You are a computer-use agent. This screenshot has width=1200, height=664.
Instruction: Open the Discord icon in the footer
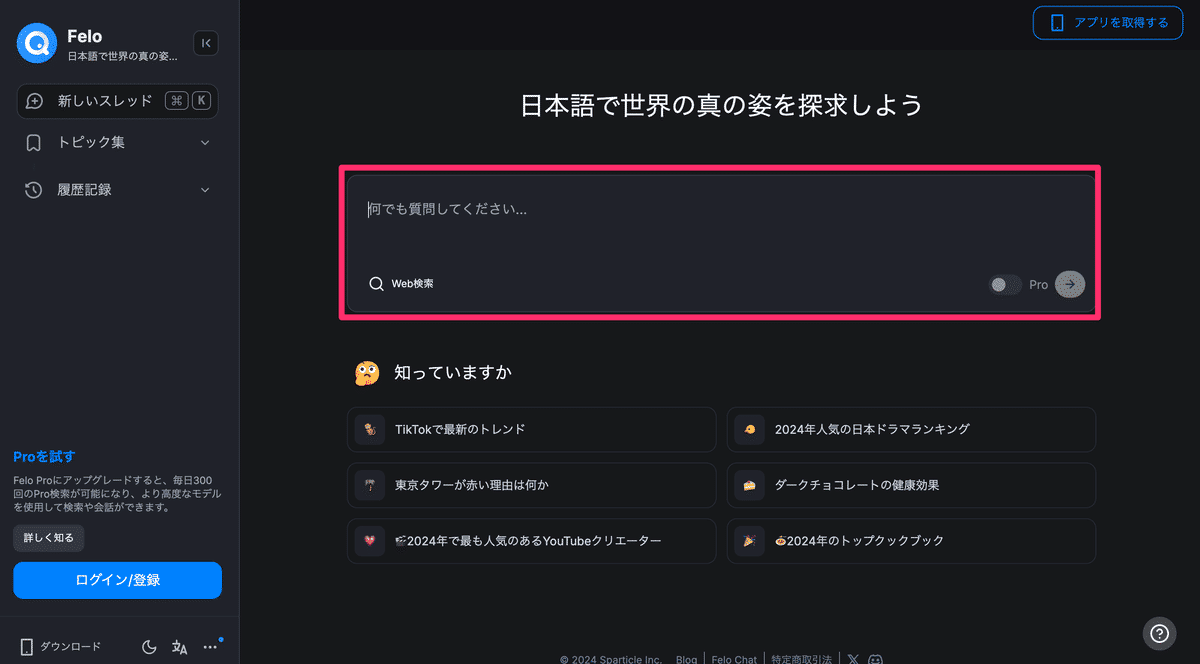click(x=876, y=659)
